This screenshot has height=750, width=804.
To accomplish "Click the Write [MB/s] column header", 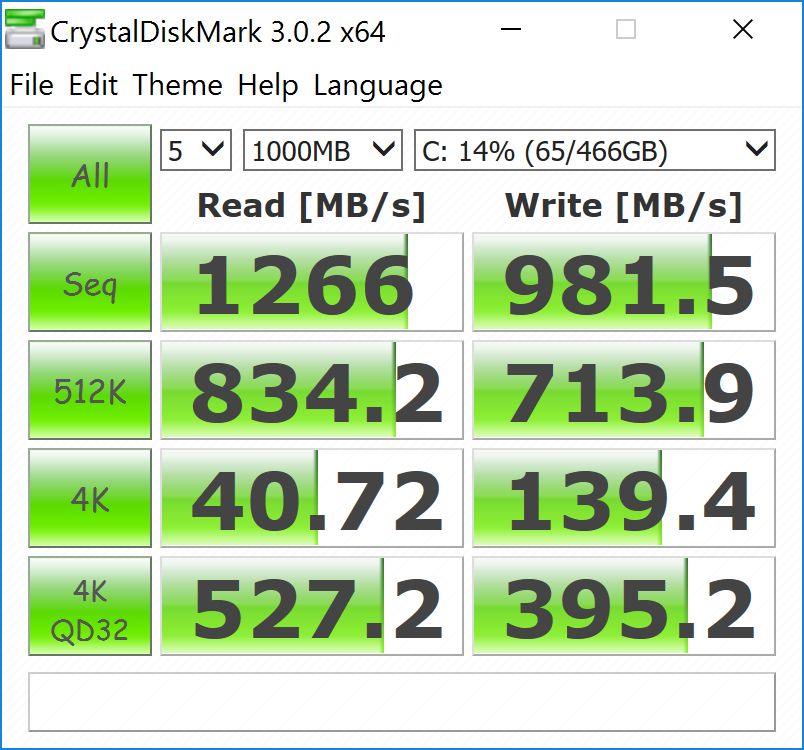I will click(x=624, y=206).
